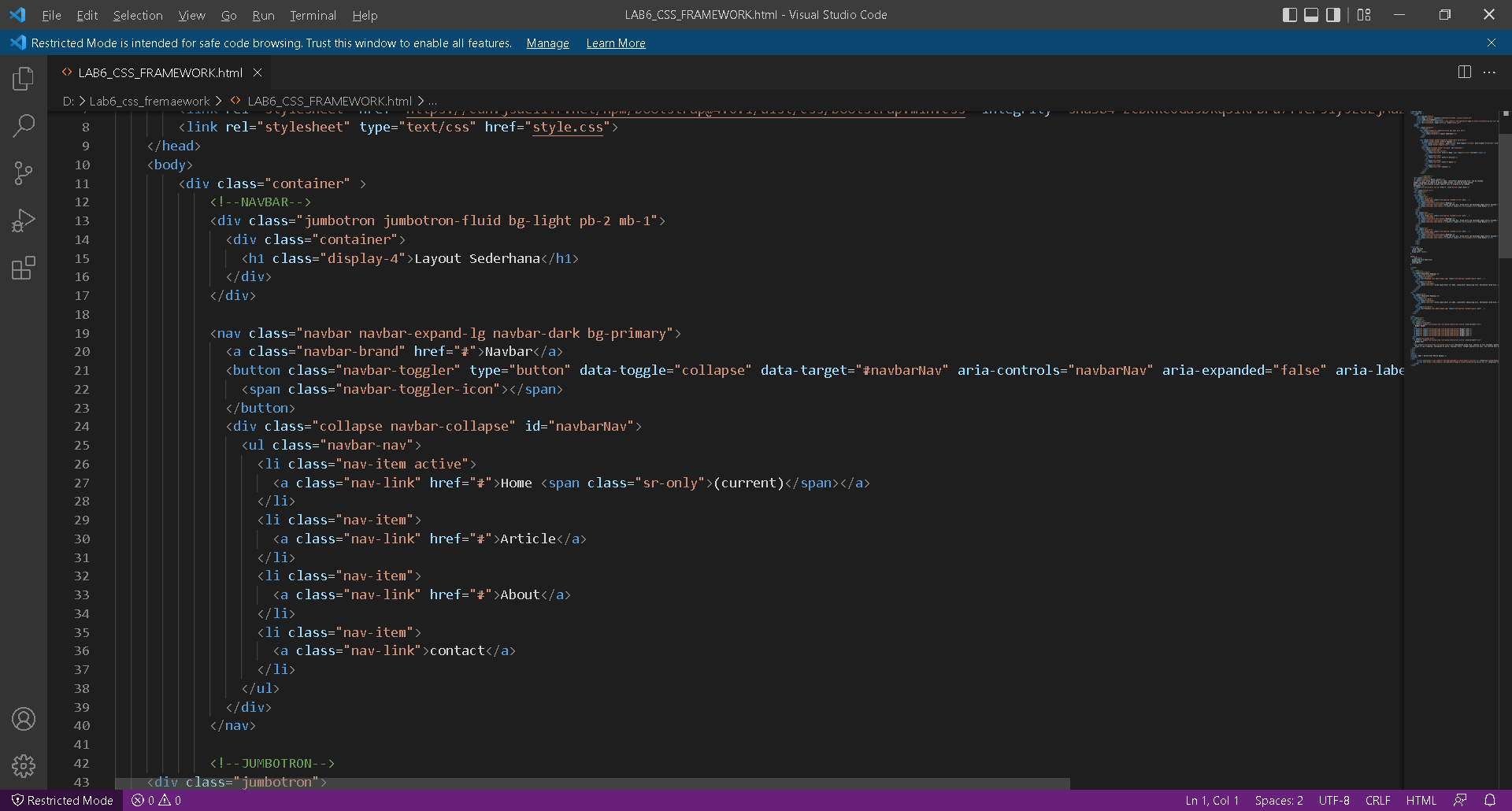Toggle the bottom panel visibility

pyautogui.click(x=1311, y=14)
